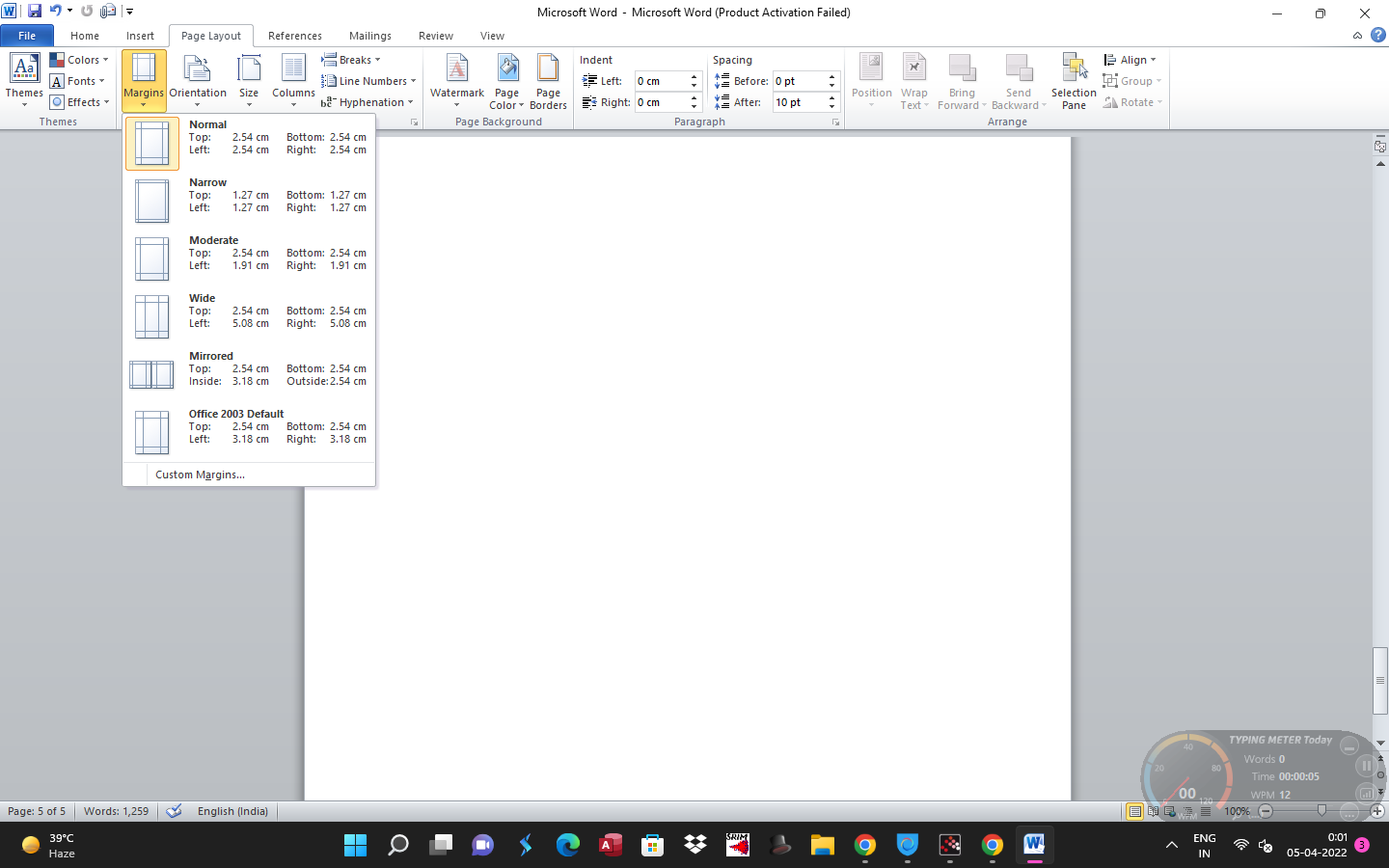Open the Columns dropdown
Viewport: 1389px width, 868px height.
pyautogui.click(x=293, y=80)
